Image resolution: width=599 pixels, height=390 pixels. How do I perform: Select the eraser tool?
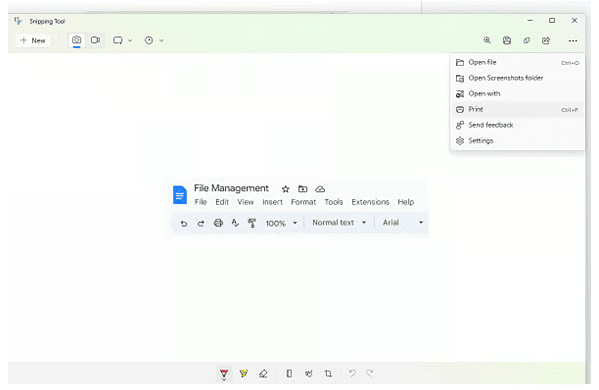tap(263, 374)
